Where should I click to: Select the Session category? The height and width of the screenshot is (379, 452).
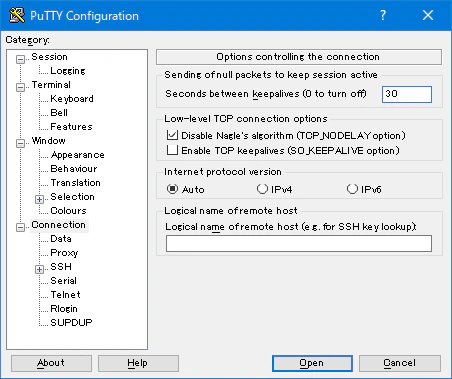click(49, 57)
